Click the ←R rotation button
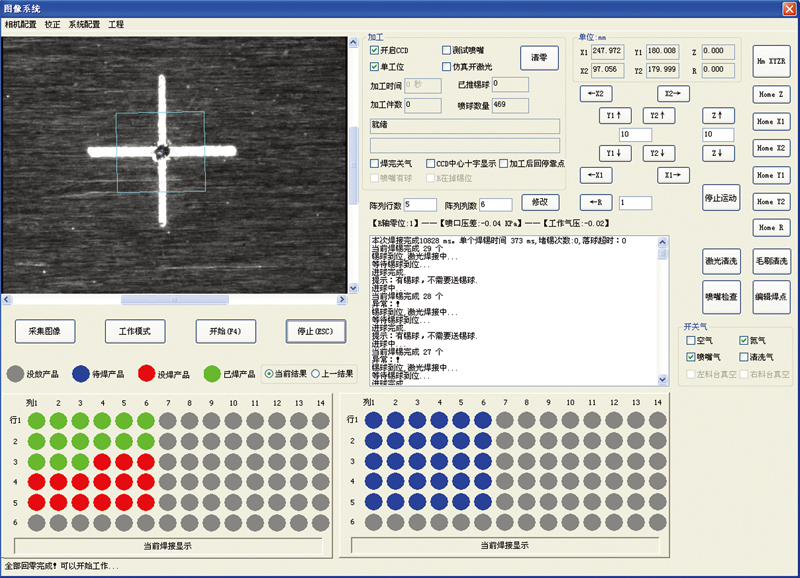Screen dimensions: 800x578 [x=596, y=203]
